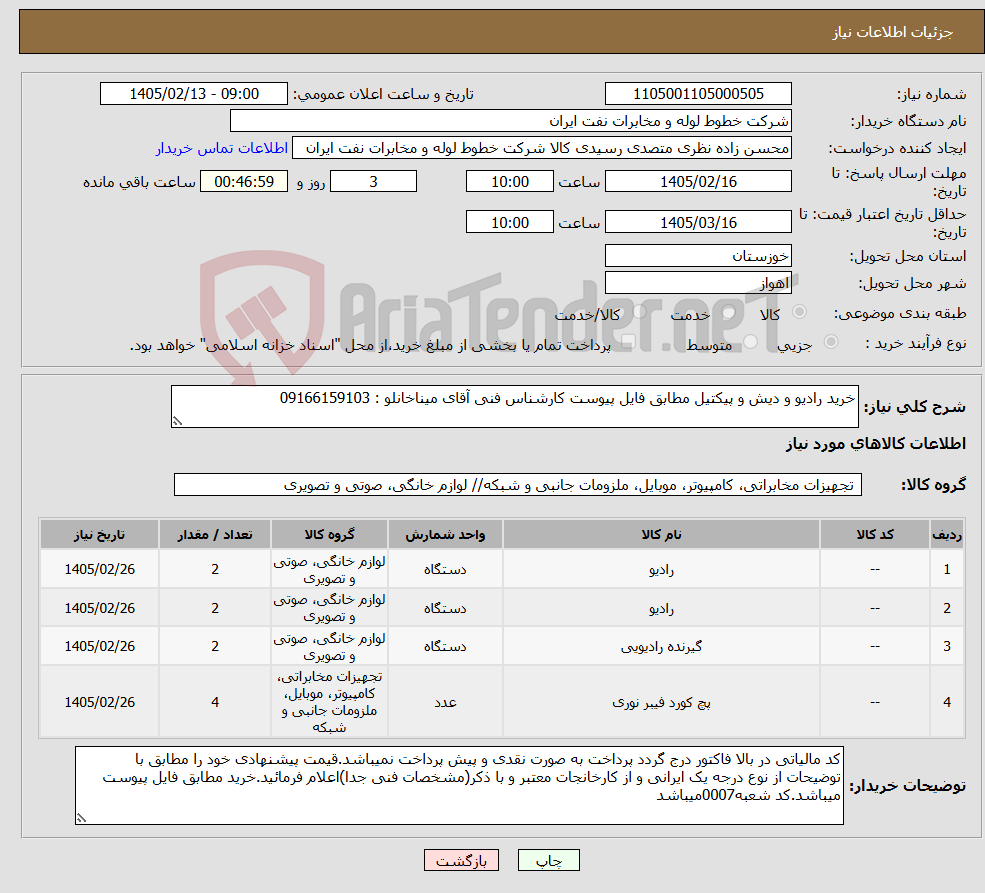Click the request creator field
The image size is (985, 893).
(x=541, y=148)
